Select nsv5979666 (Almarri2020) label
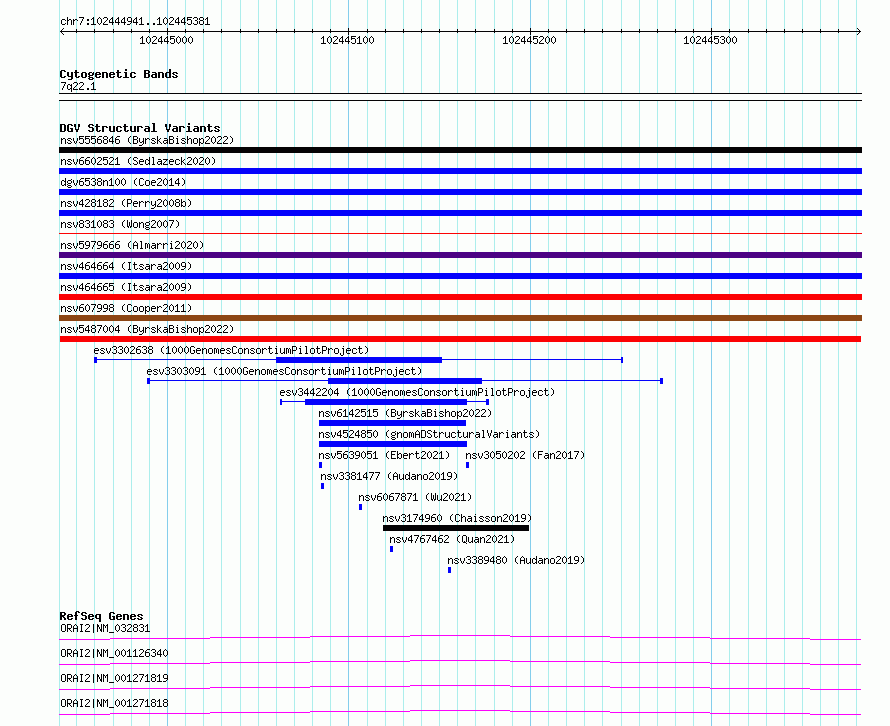Viewport: 890px width, 726px height. coord(132,245)
